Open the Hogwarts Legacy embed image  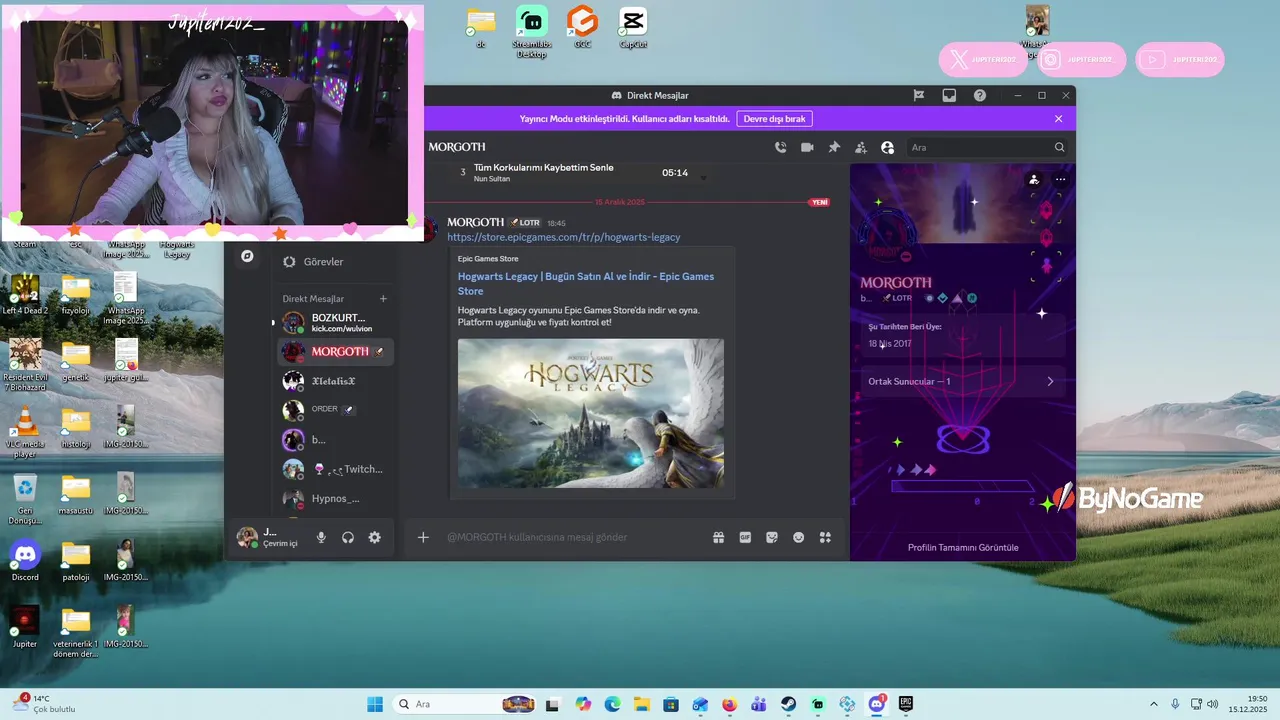[x=591, y=413]
